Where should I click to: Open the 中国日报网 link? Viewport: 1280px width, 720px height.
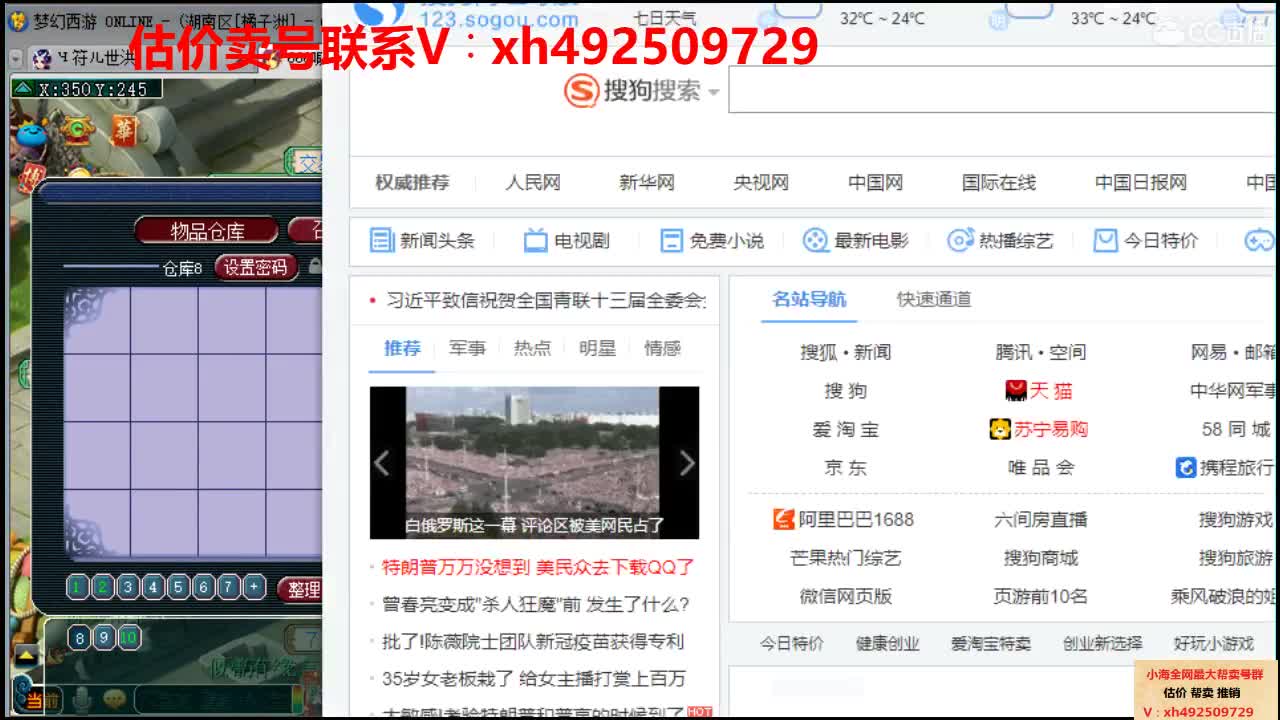(x=1141, y=182)
